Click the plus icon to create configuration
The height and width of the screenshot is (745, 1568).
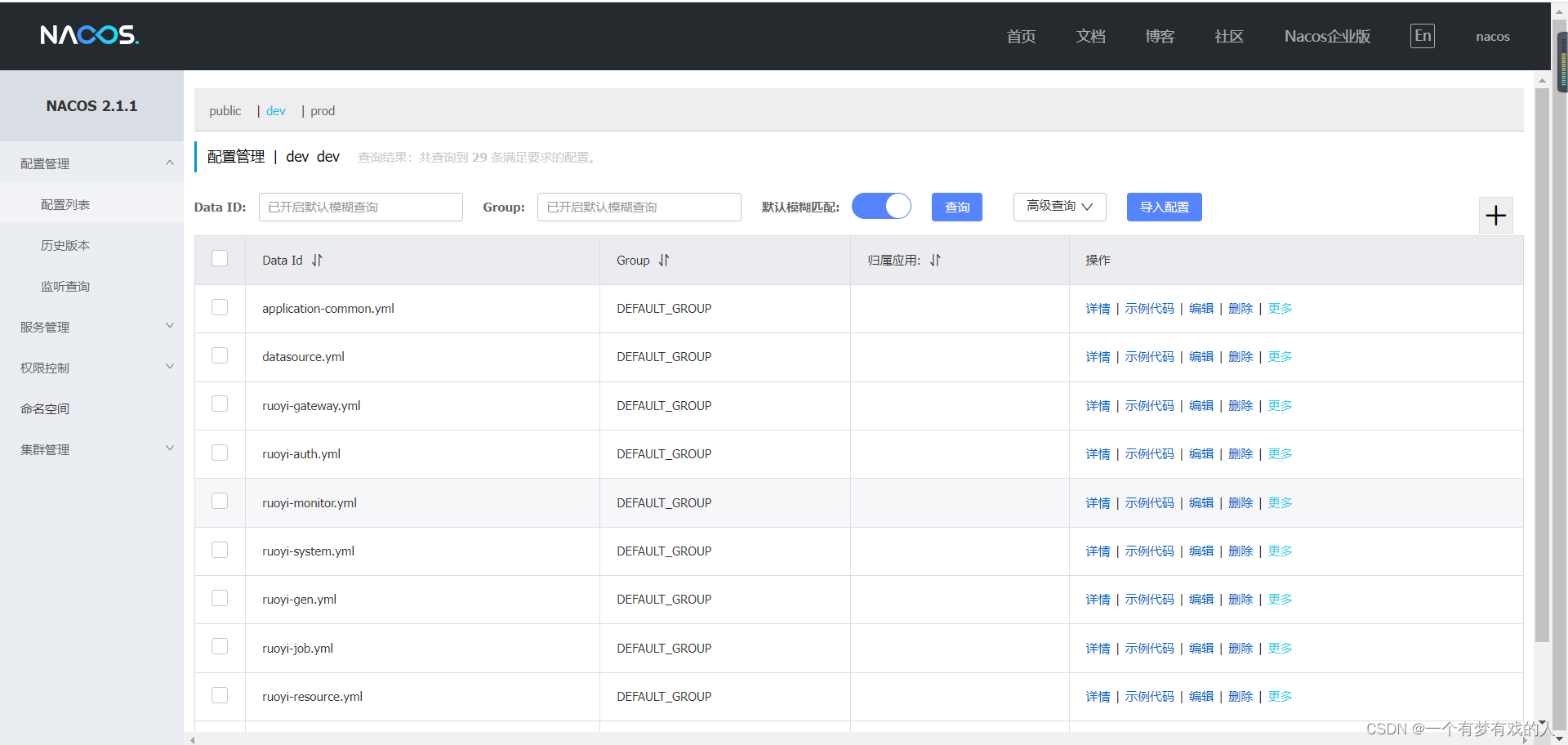[x=1496, y=216]
